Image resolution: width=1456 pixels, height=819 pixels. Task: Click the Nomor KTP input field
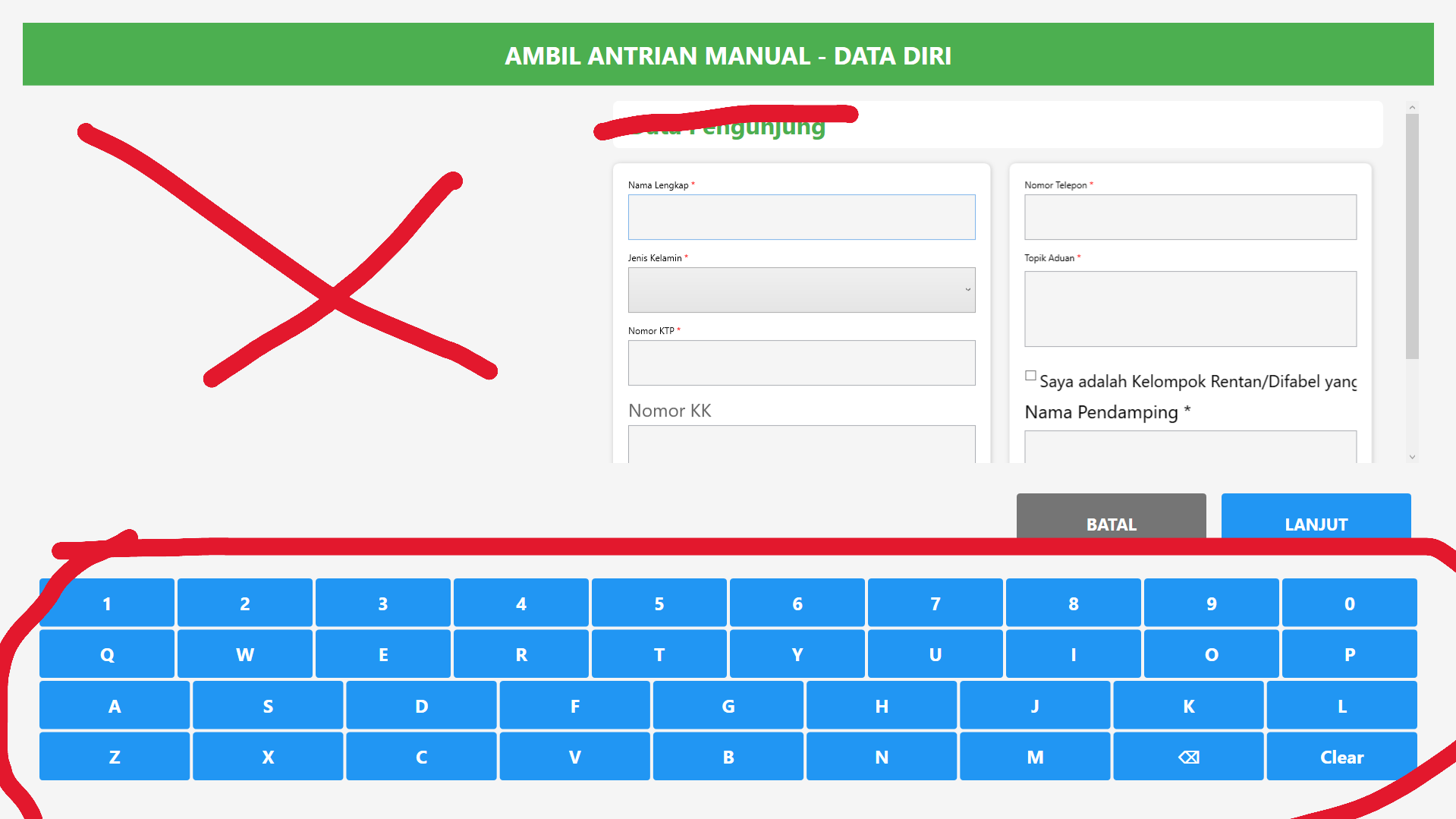(801, 363)
